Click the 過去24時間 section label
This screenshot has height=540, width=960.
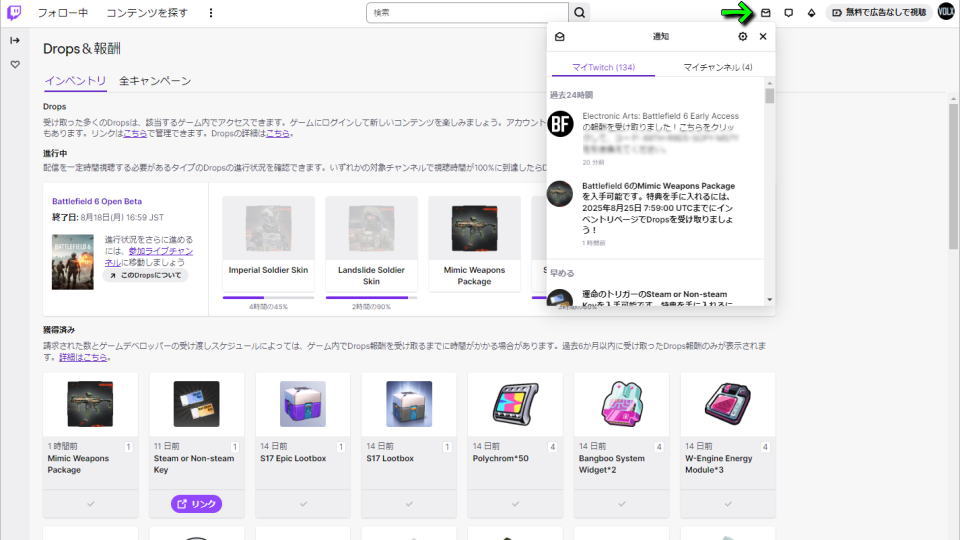coord(571,95)
